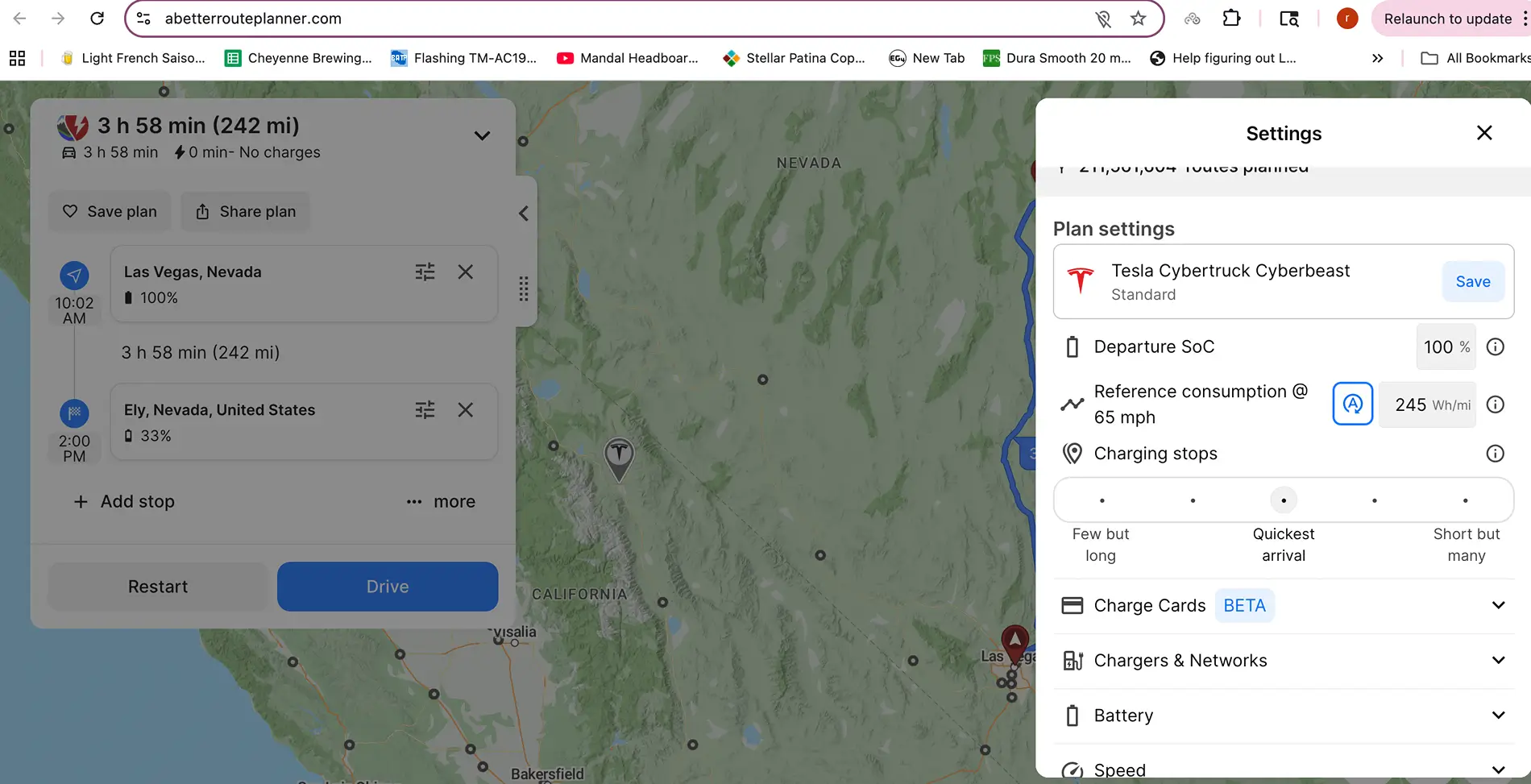Open Mandal Headboard bookmark
The width and height of the screenshot is (1531, 784).
628,58
